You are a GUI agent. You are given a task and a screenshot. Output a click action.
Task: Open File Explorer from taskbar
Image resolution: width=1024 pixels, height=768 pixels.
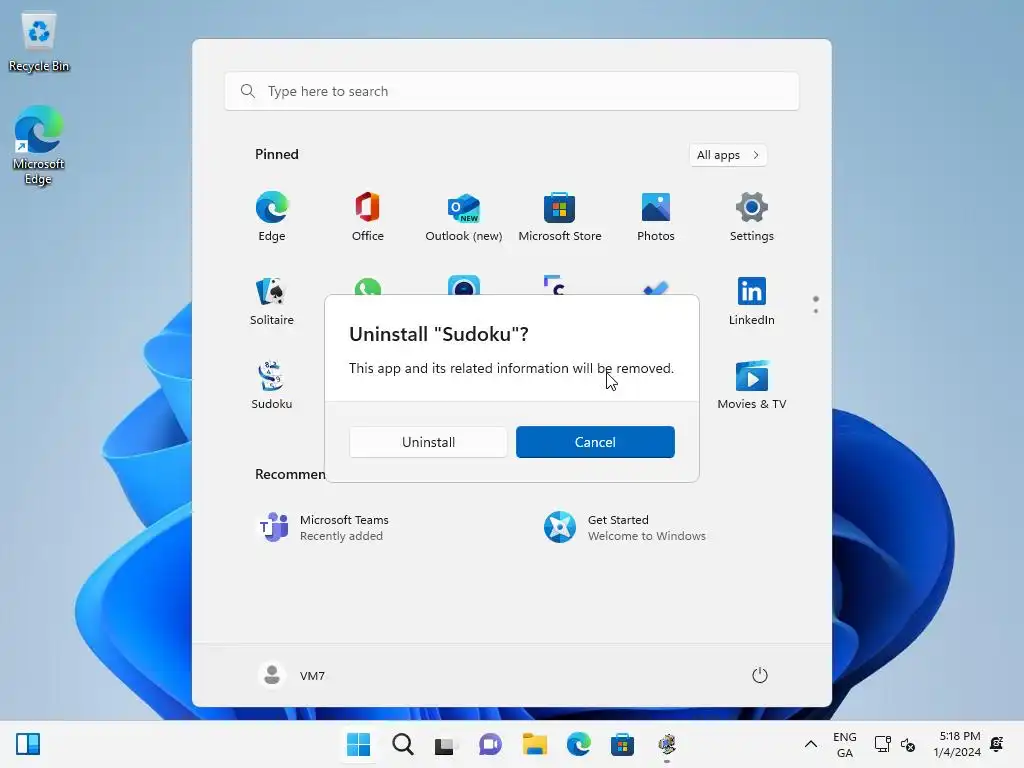[x=534, y=744]
